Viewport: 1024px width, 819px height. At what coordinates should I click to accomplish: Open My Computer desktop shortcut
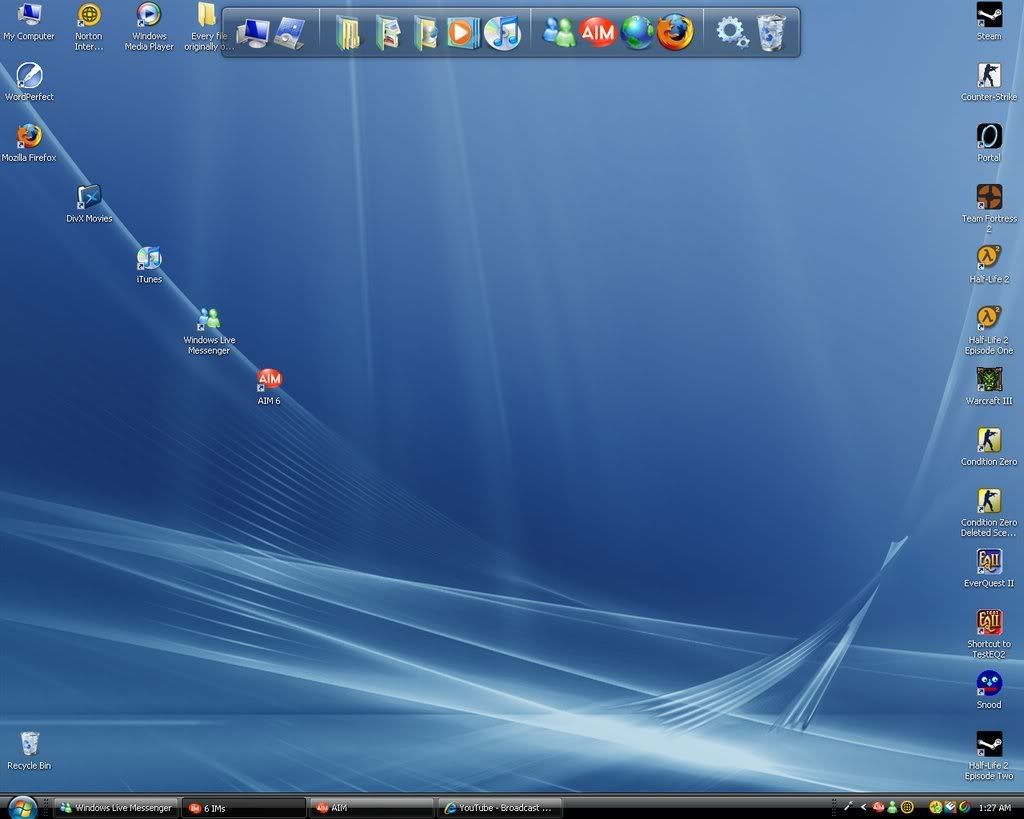29,21
